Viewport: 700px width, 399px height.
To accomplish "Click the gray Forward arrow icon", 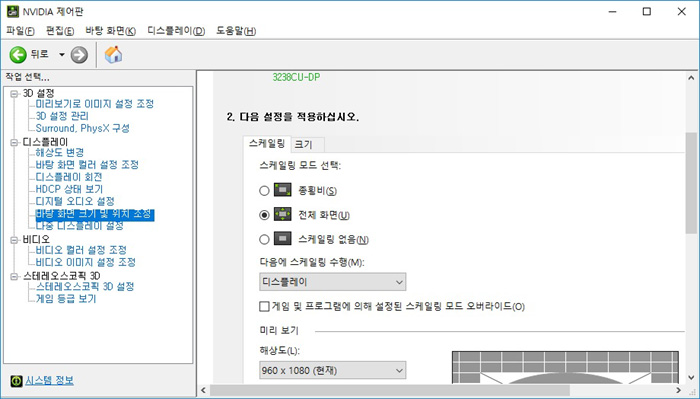I will (79, 55).
